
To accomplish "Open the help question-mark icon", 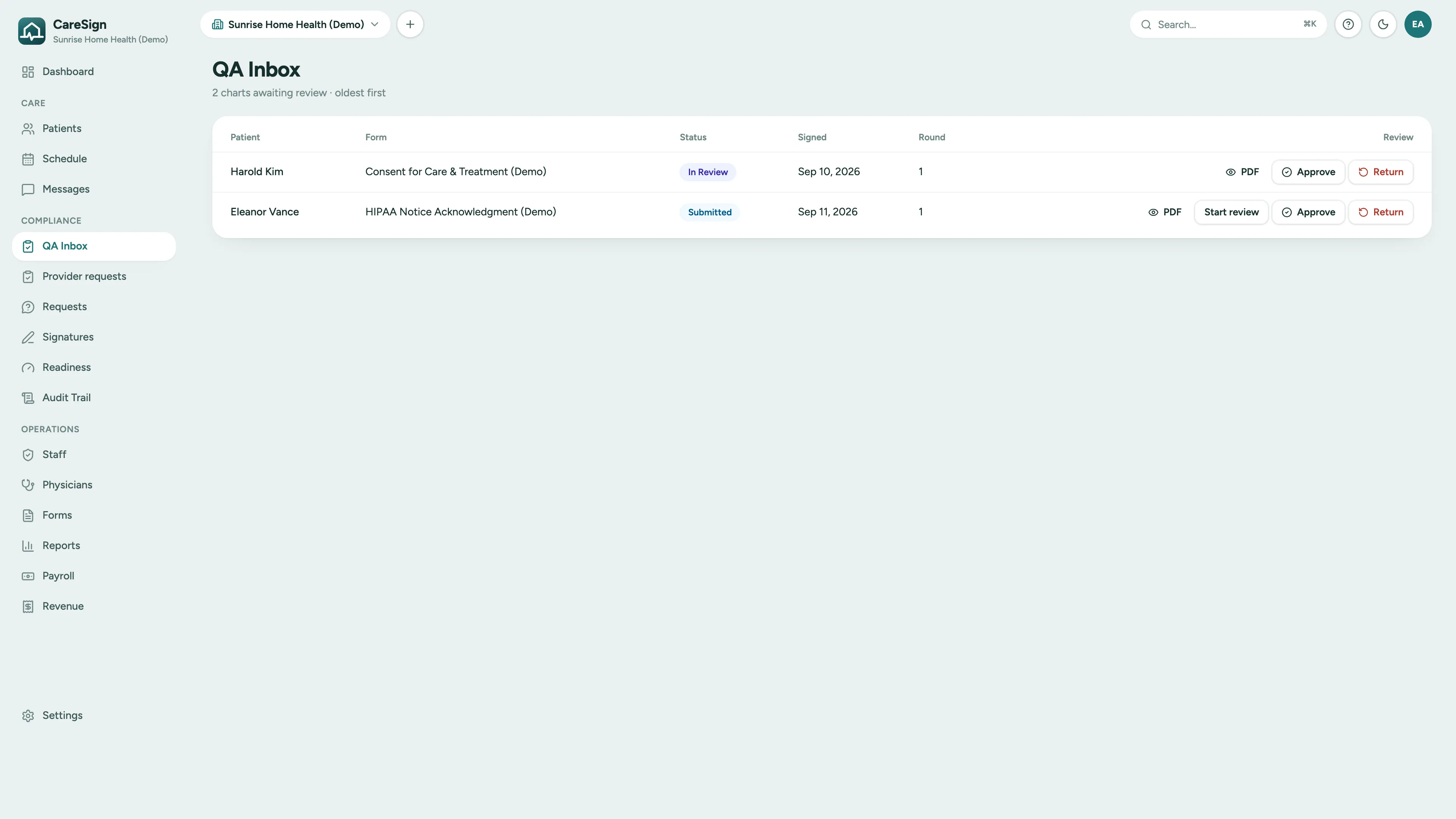I will [1348, 24].
